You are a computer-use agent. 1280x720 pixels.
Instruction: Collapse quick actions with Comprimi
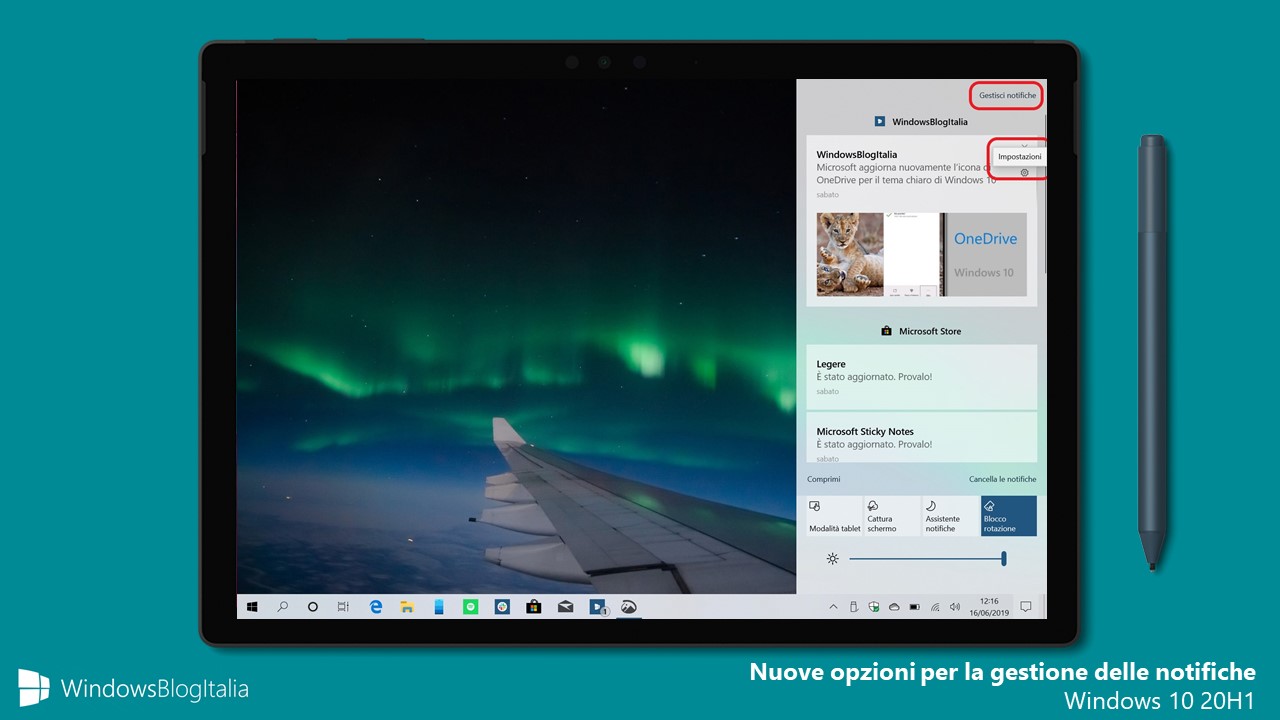[824, 479]
